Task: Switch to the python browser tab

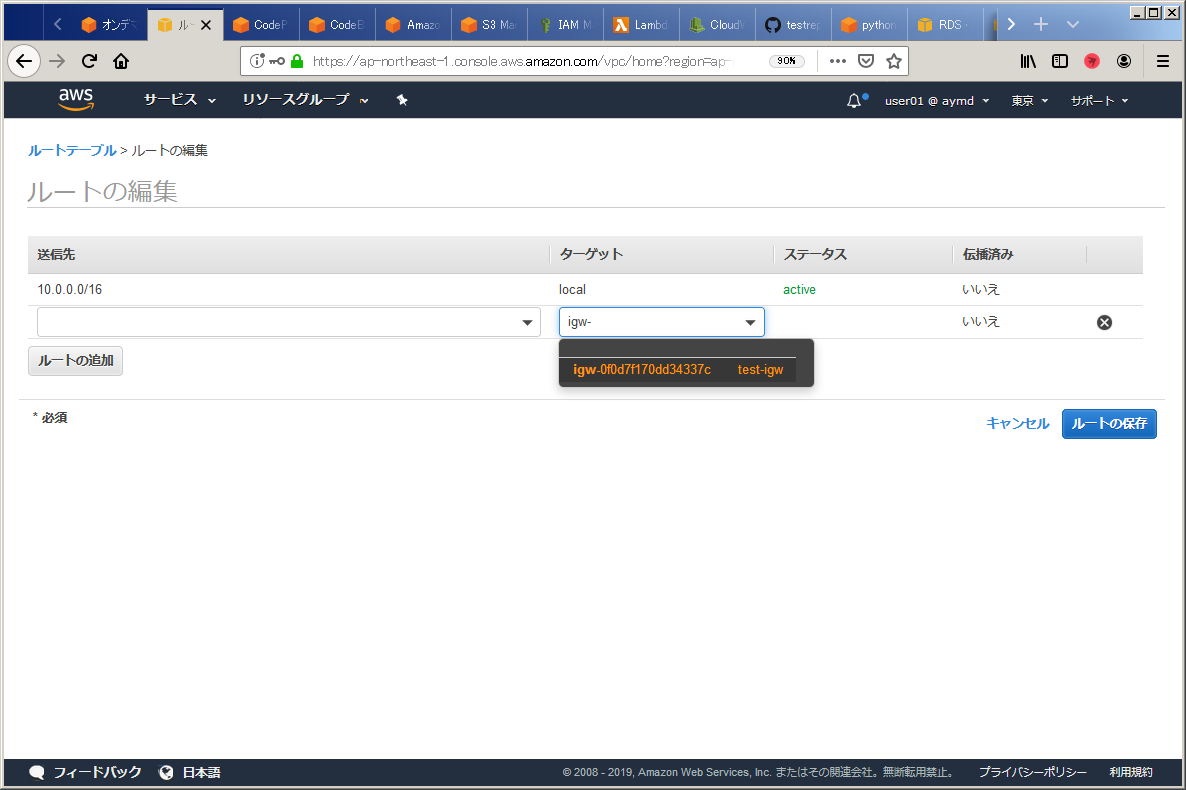Action: click(869, 25)
